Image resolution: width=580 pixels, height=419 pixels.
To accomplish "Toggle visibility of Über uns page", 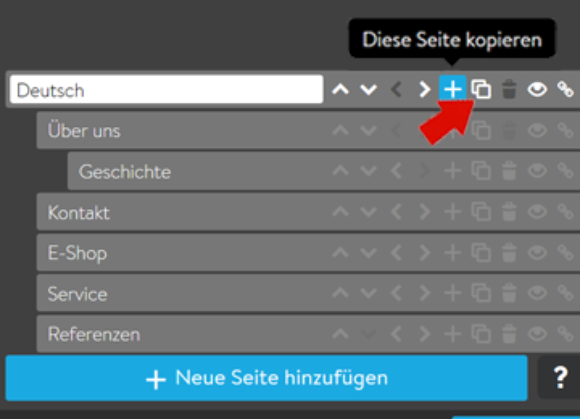I will tap(537, 131).
